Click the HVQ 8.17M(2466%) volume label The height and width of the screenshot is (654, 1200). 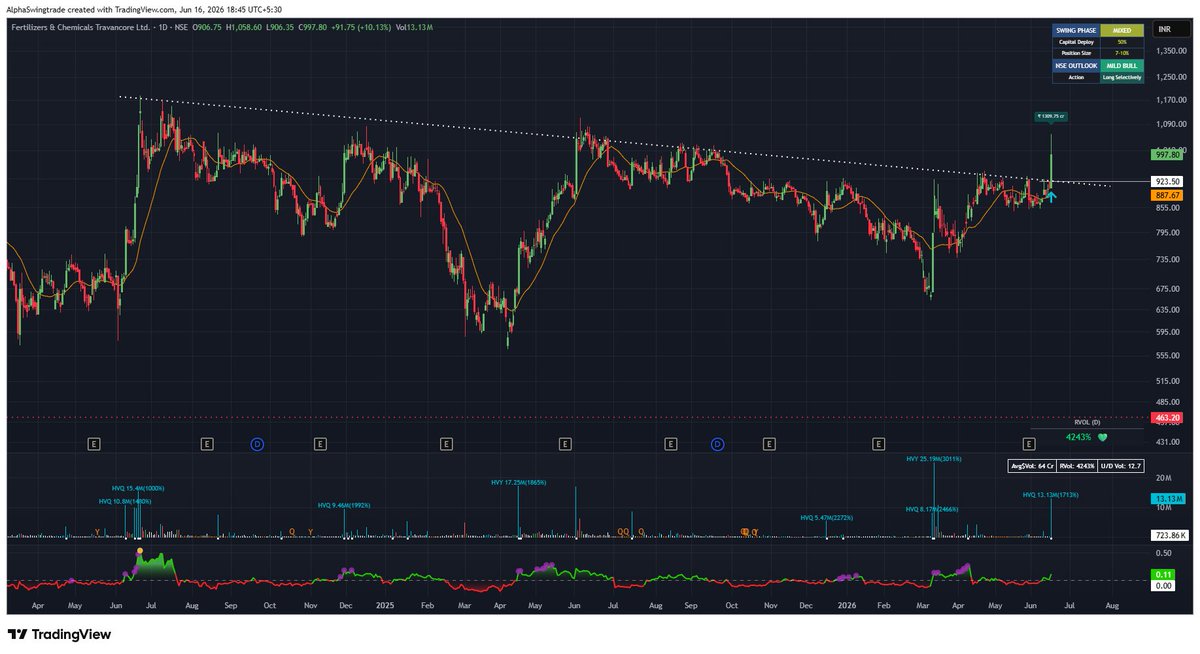pos(932,509)
